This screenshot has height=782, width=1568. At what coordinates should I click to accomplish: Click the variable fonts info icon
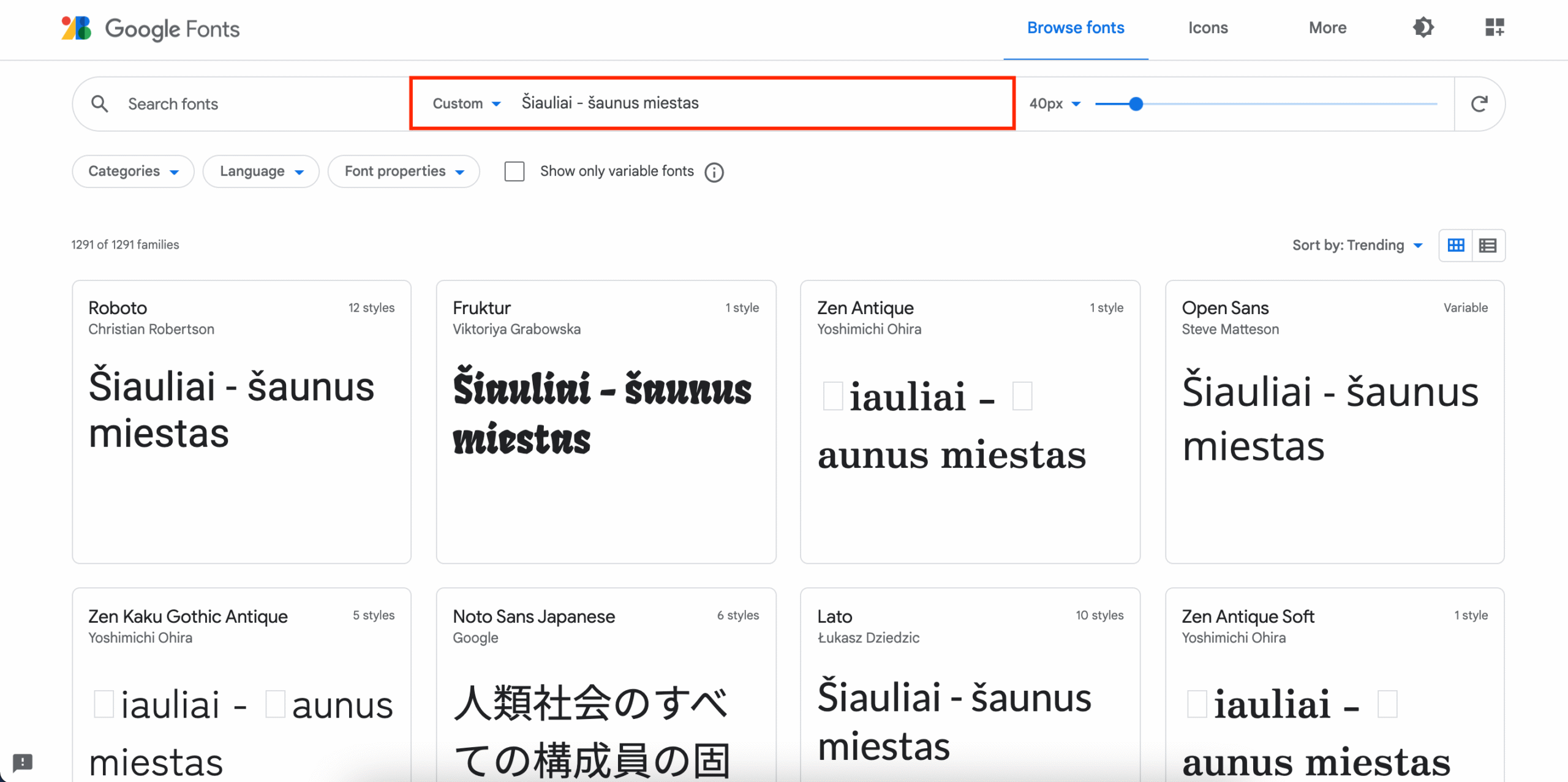point(714,172)
